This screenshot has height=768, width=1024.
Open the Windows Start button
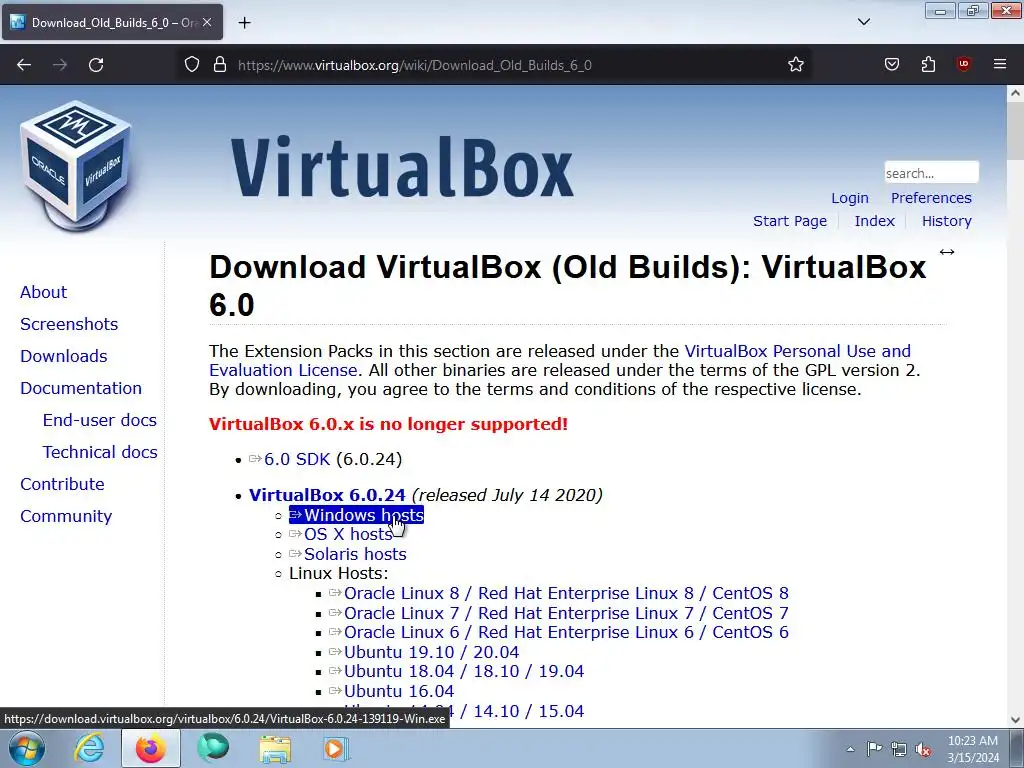27,748
